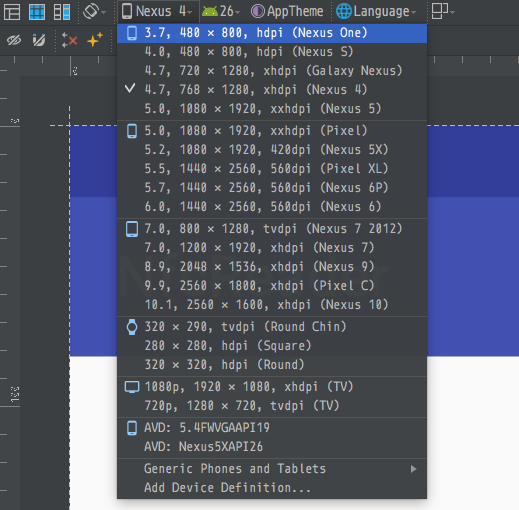Screen dimensions: 519x510
Task: Select the Pixel device entry
Action: coord(272,131)
